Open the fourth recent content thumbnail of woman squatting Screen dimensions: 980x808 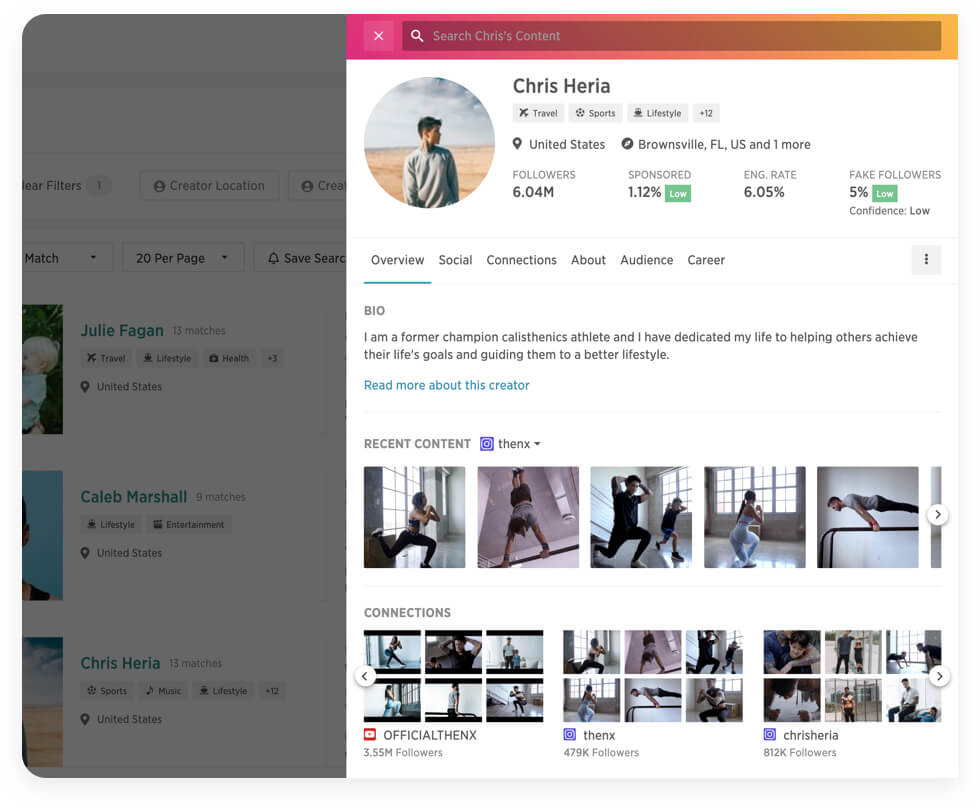click(754, 517)
